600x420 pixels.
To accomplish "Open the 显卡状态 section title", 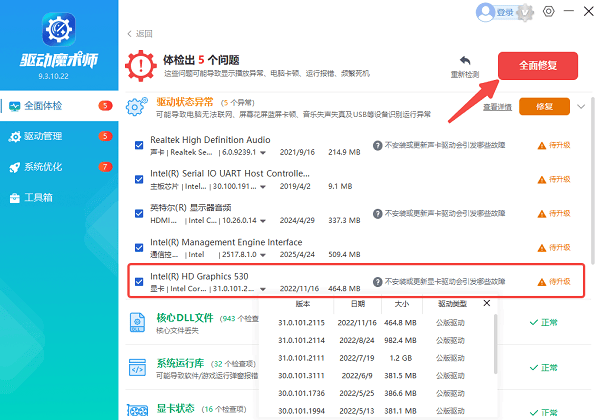I will tap(176, 408).
